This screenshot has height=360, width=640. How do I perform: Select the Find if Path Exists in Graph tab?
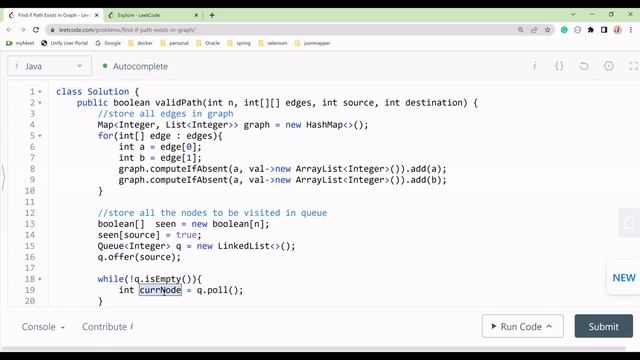53,15
